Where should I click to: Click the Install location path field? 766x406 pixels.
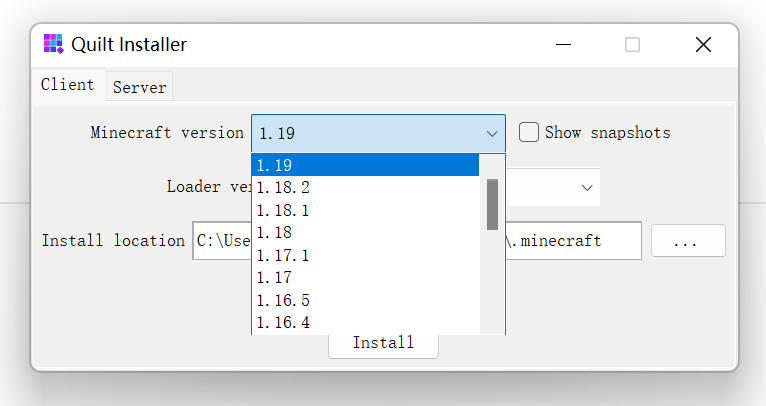tap(220, 241)
